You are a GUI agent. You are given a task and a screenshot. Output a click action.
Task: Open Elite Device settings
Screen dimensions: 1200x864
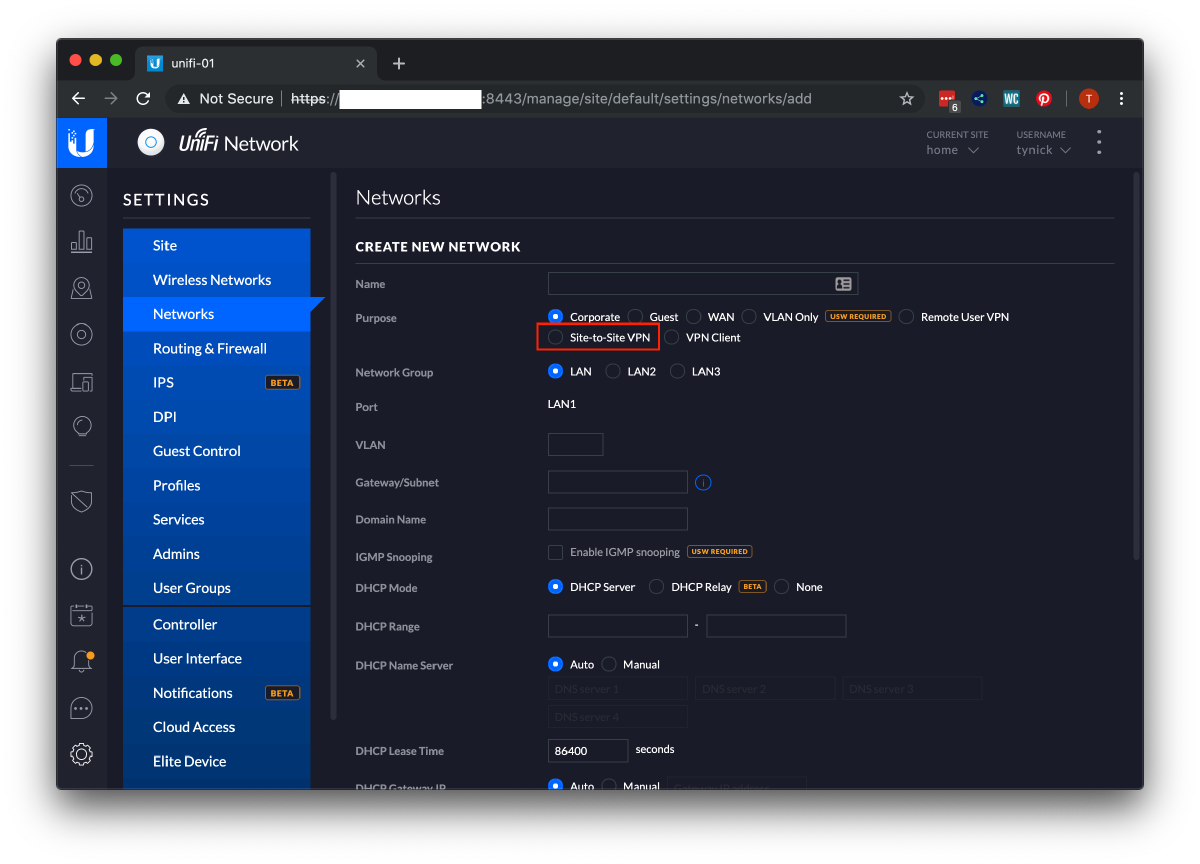[217, 762]
